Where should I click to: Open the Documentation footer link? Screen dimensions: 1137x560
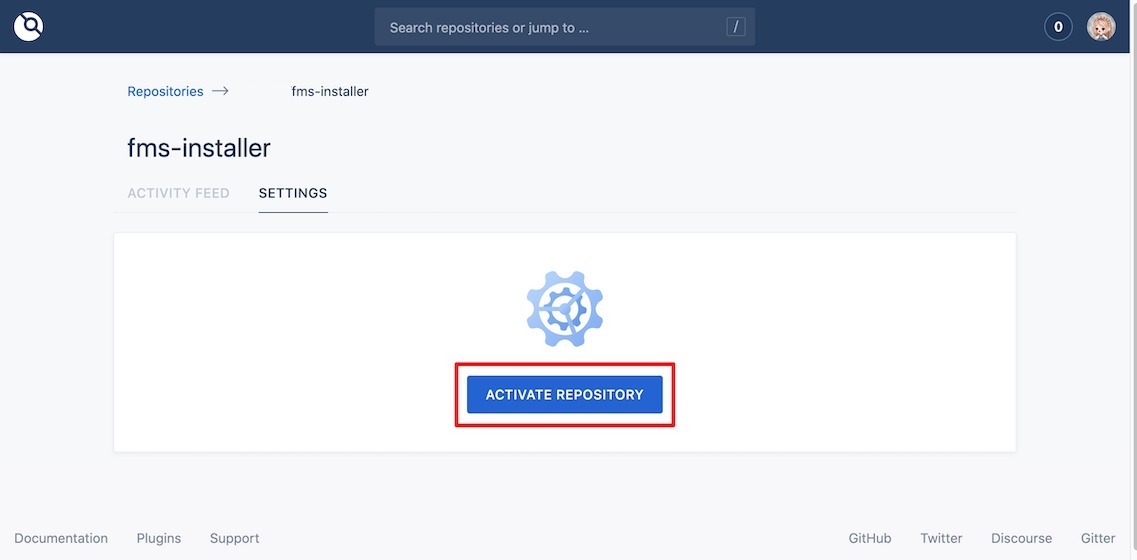pos(61,538)
